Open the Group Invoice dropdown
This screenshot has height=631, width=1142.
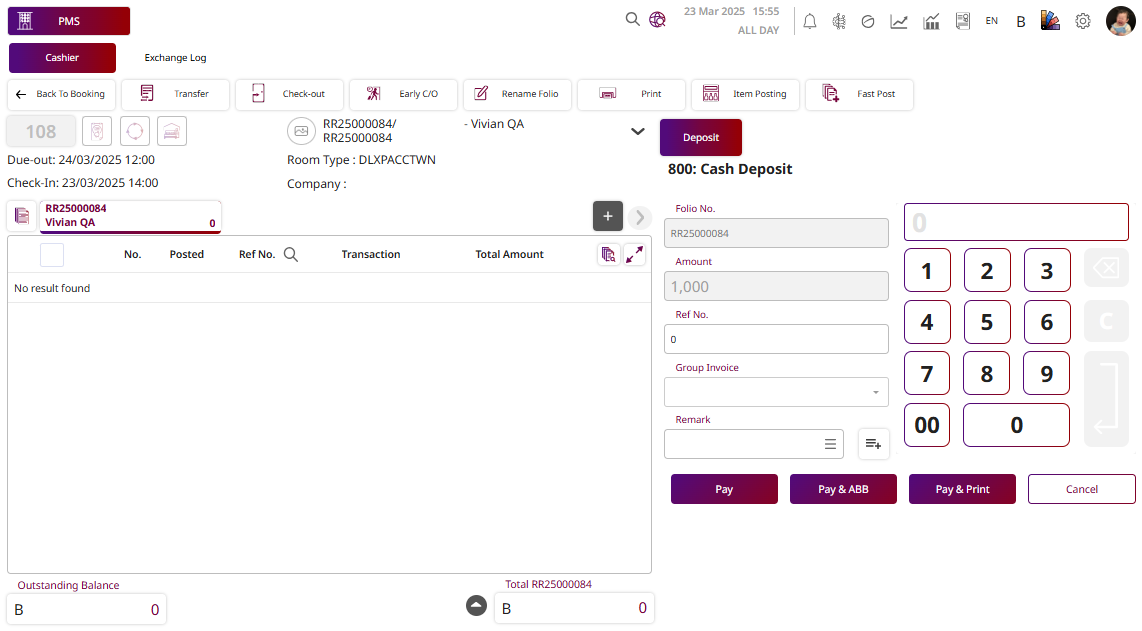point(776,392)
